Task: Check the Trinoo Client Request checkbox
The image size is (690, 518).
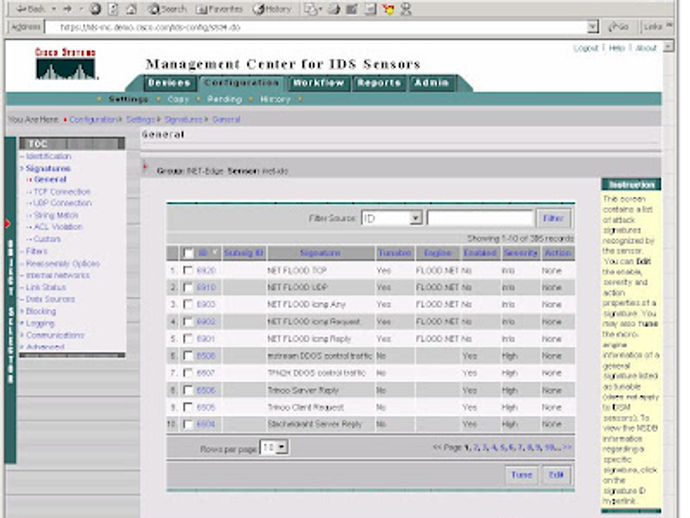Action: click(188, 407)
